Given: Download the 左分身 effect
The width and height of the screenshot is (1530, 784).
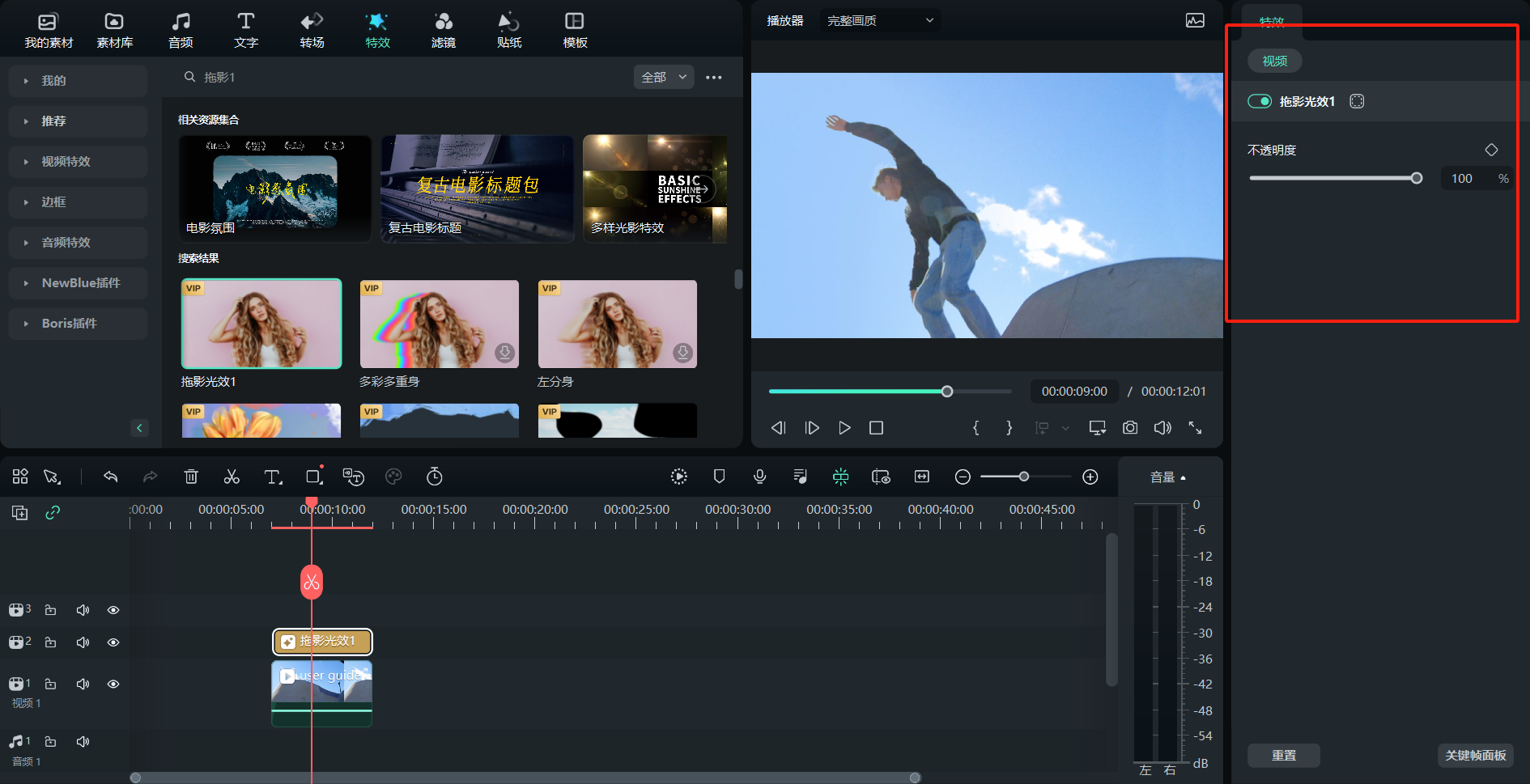Looking at the screenshot, I should [682, 353].
